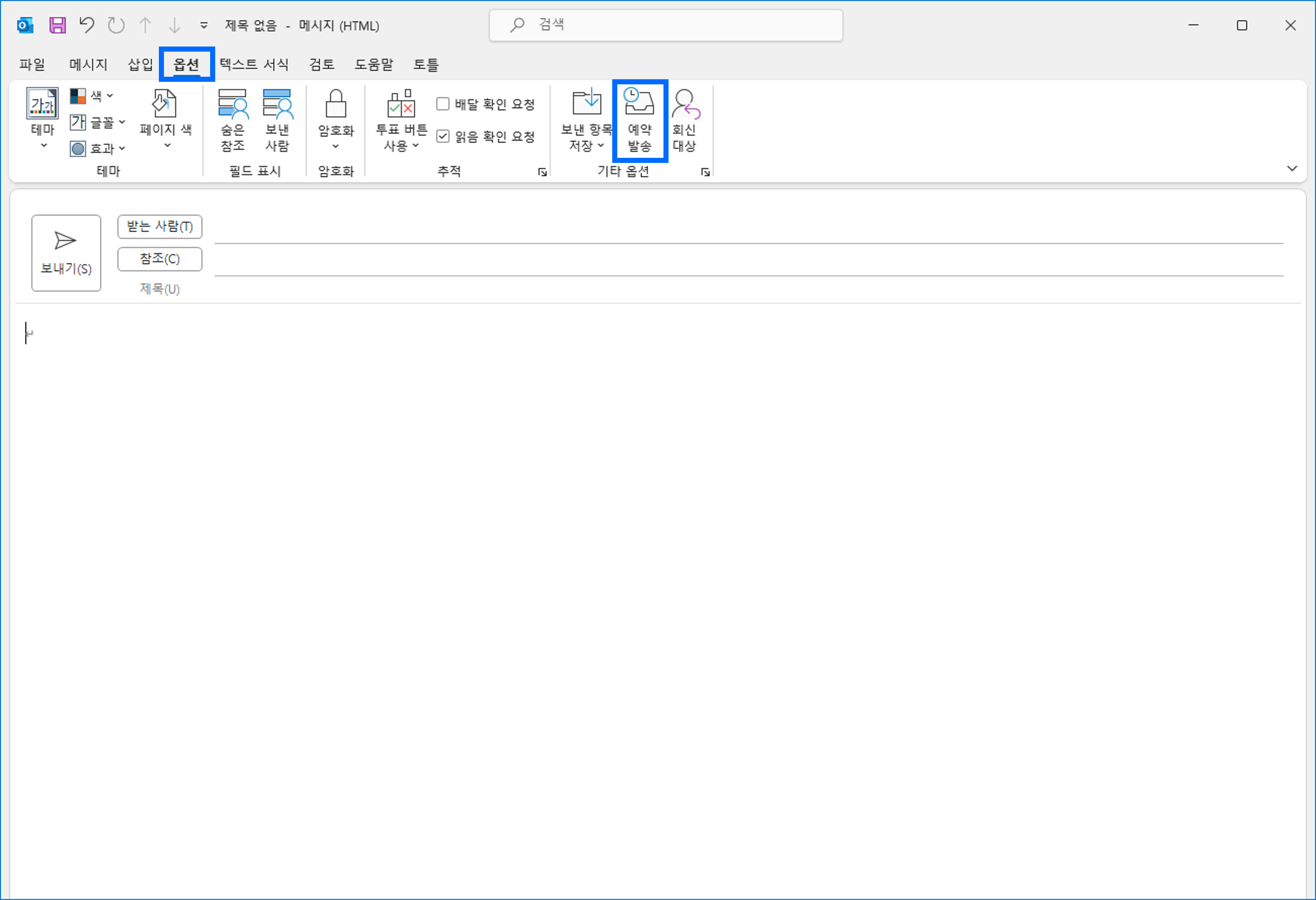Enable 배달 확인 요청 delivery receipt
Viewport: 1316px width, 900px height.
point(444,103)
